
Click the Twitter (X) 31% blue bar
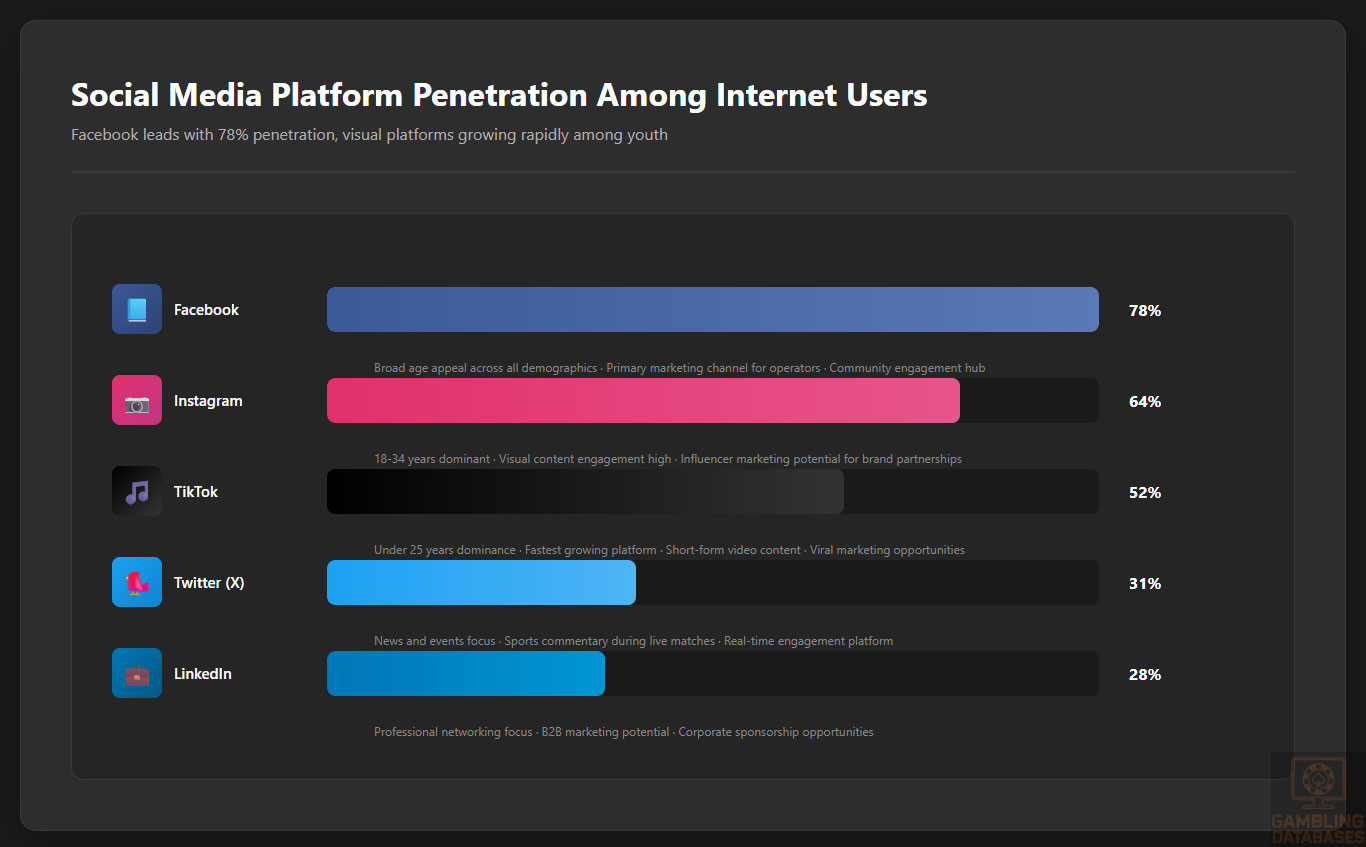(x=481, y=583)
